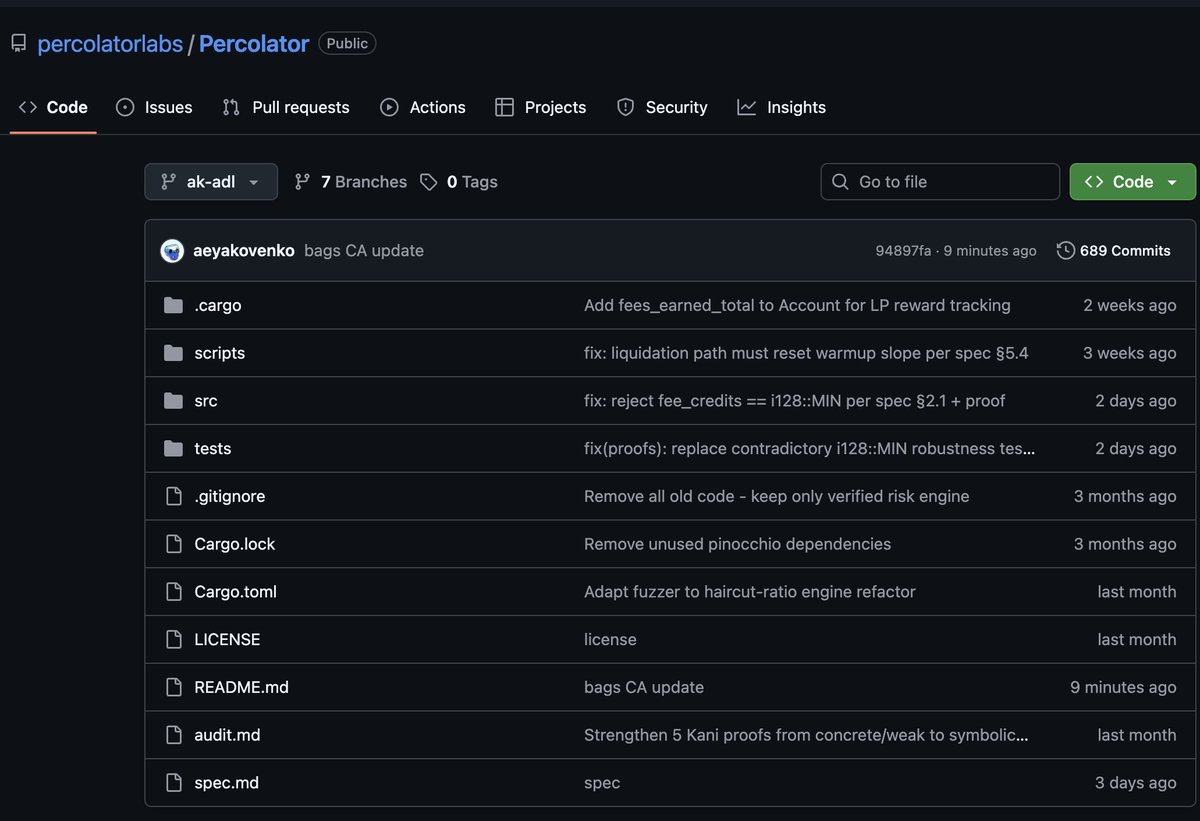View the 0 Tags link

(x=459, y=182)
